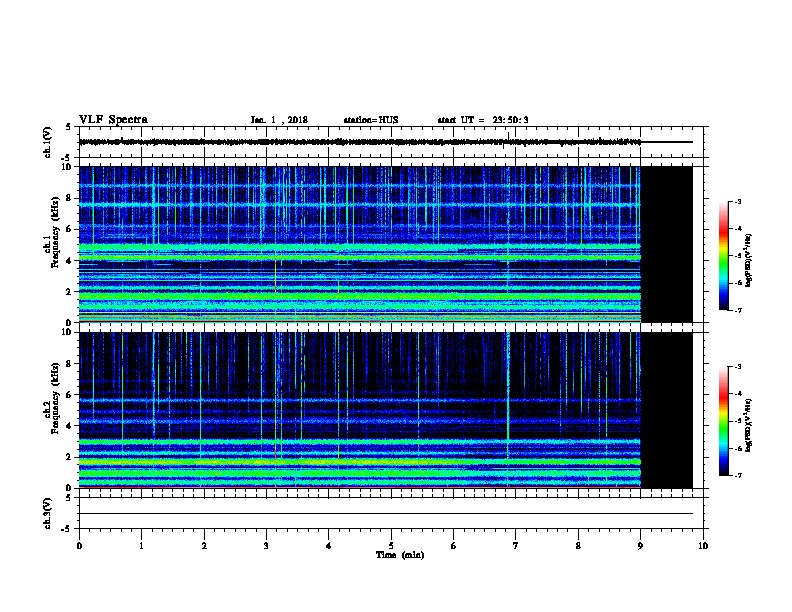Click time axis tick label 7
Image resolution: width=792 pixels, height=612 pixels.
coord(516,545)
